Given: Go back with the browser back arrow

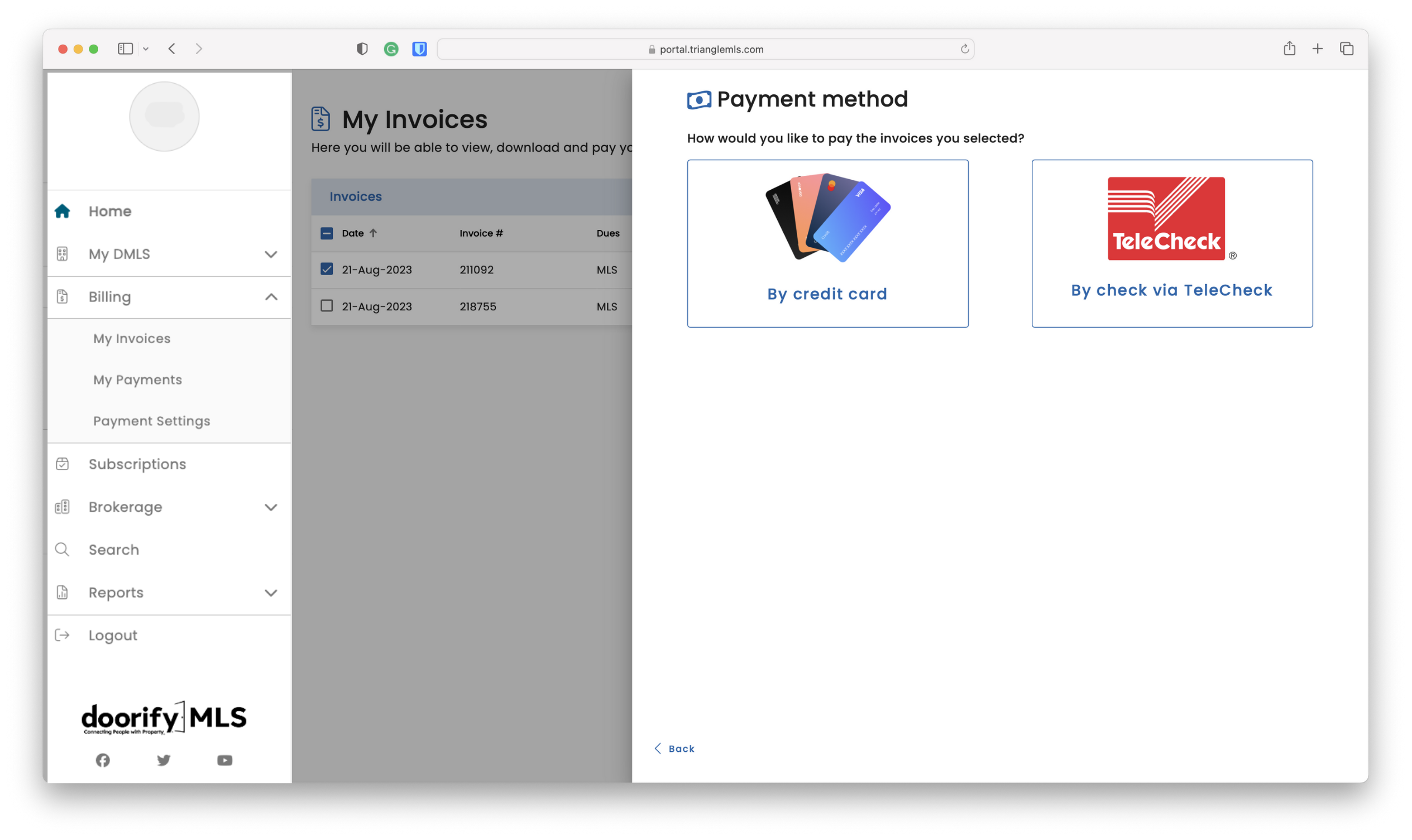Looking at the screenshot, I should coord(171,49).
